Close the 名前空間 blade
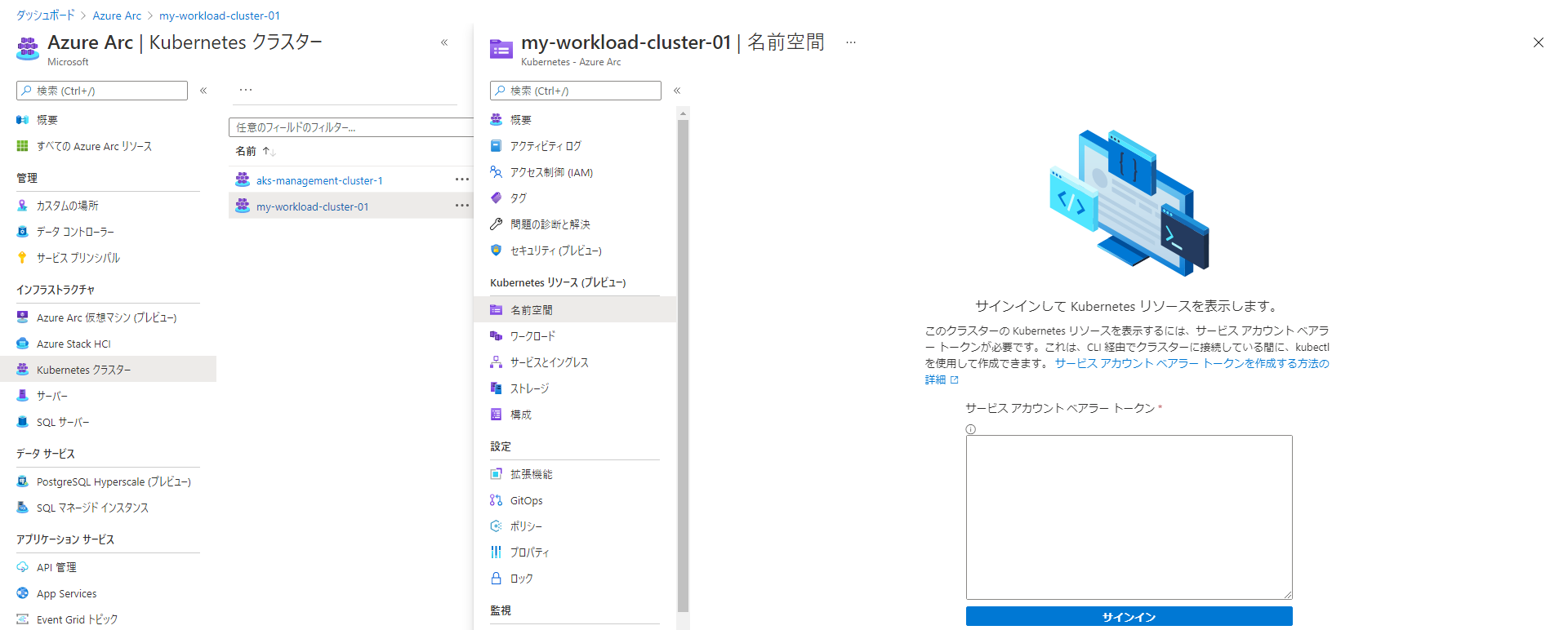Viewport: 1568px width, 630px height. 1539,42
